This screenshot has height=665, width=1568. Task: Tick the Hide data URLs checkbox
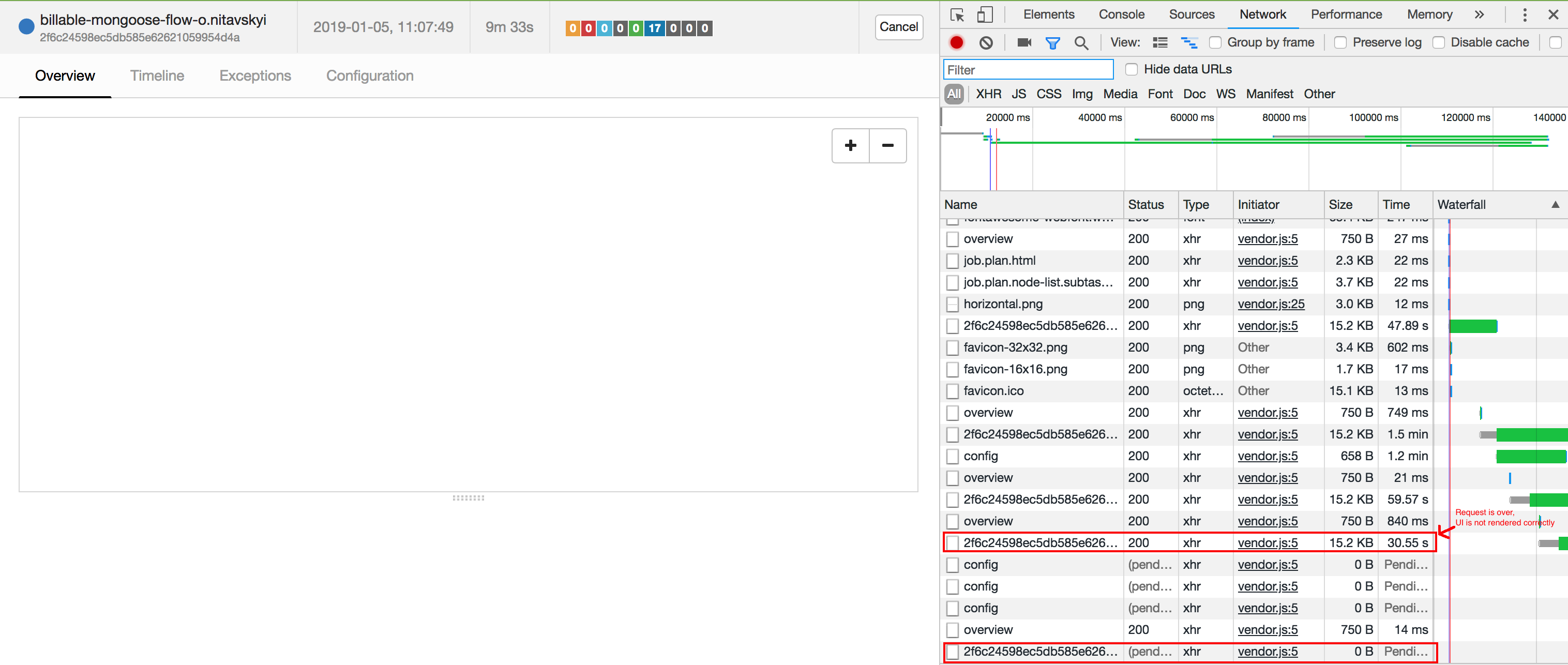[x=1131, y=69]
